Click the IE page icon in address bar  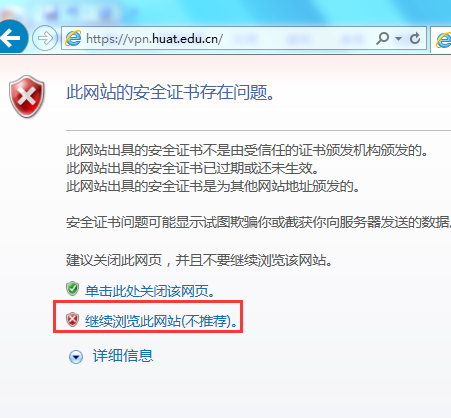pos(73,38)
